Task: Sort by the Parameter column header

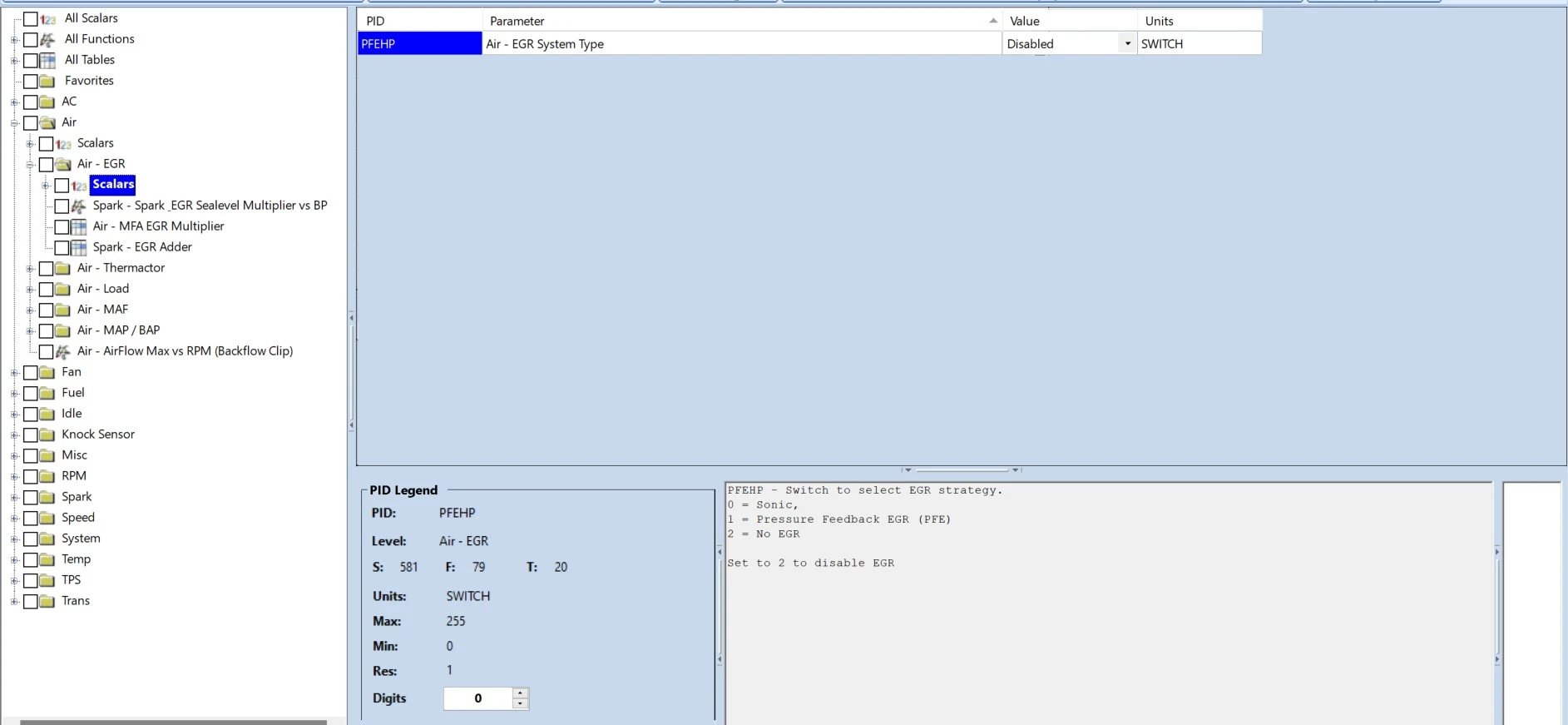Action: (x=742, y=21)
